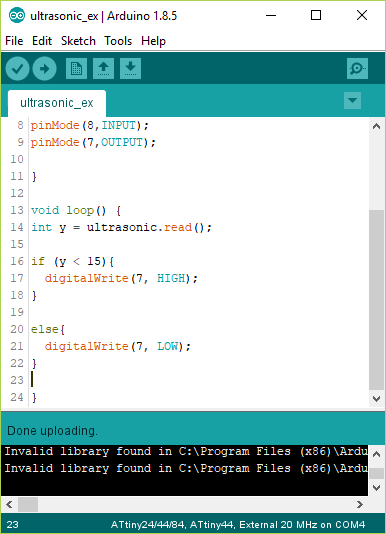Click 'int y = ultrasonic.read();' line
This screenshot has height=534, width=386.
click(121, 227)
